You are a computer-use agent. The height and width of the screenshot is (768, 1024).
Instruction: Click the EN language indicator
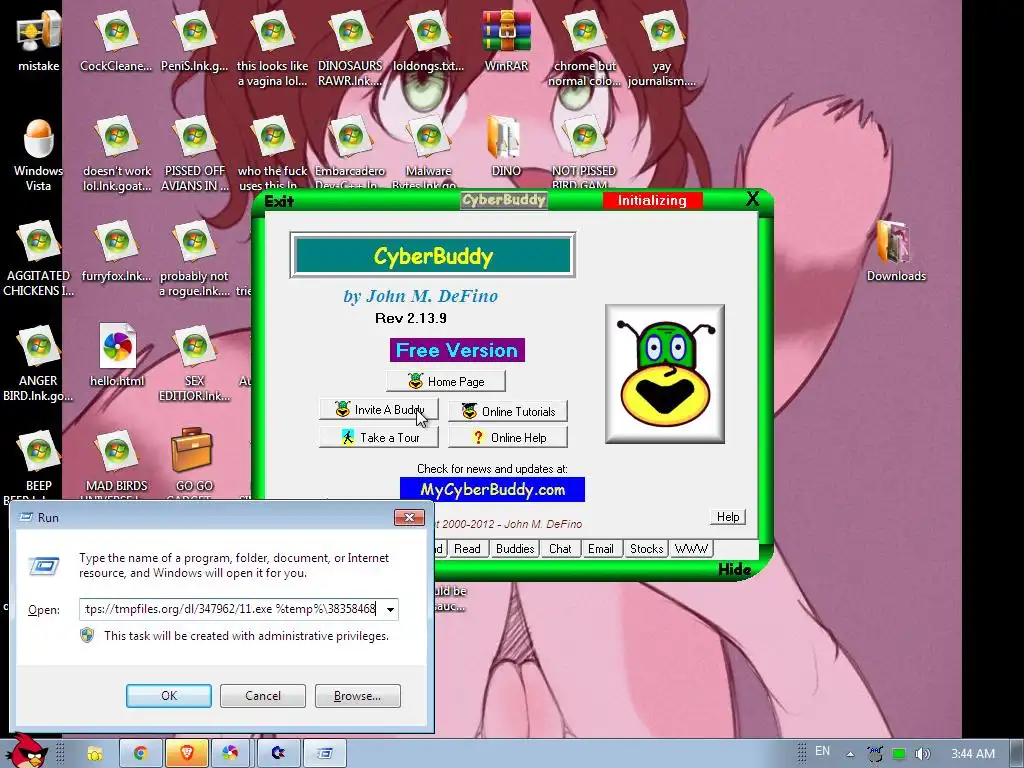pyautogui.click(x=822, y=751)
